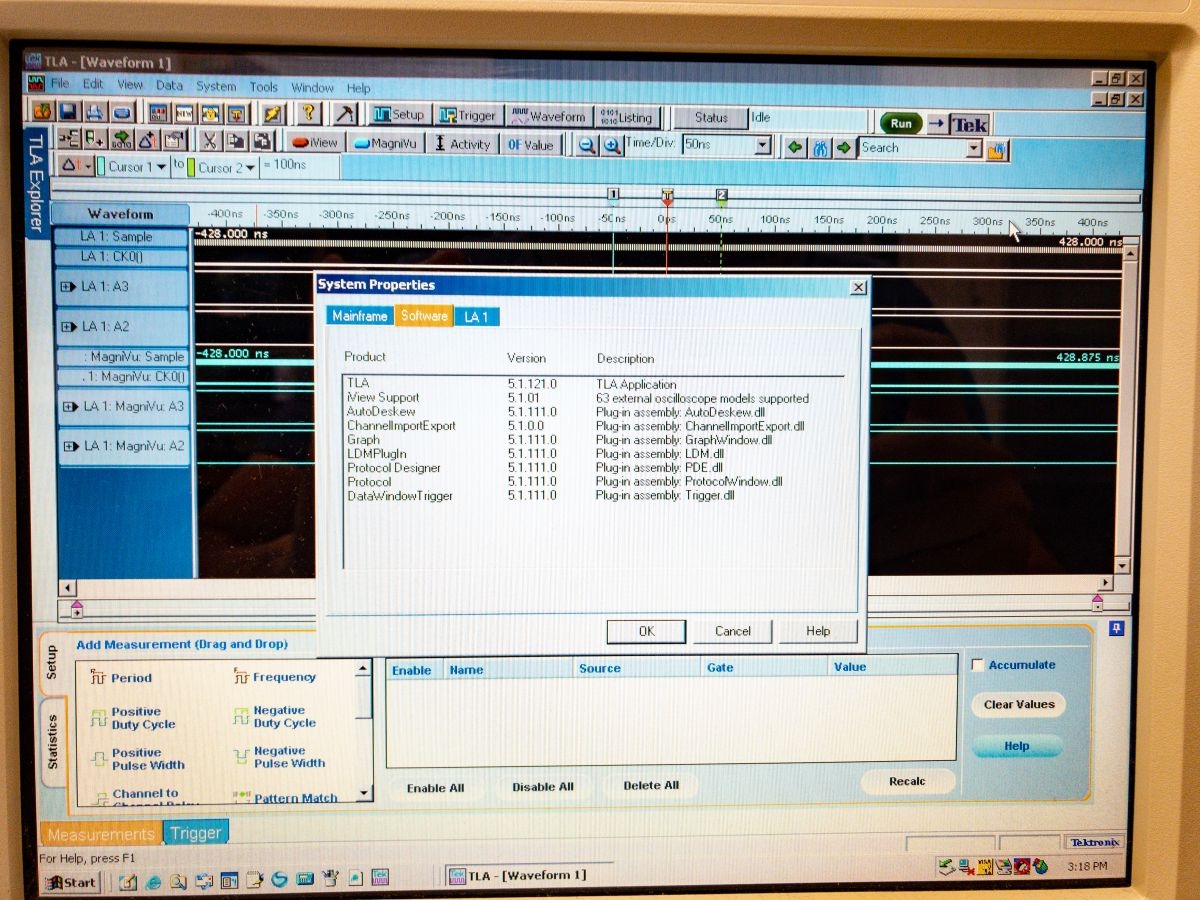Screen dimensions: 1200x900
Task: Select the Frequency measurement
Action: 275,677
